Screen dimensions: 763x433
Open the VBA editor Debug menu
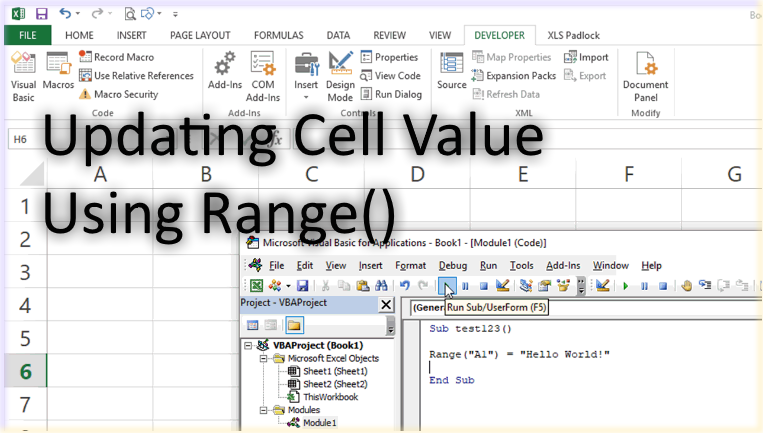click(453, 266)
